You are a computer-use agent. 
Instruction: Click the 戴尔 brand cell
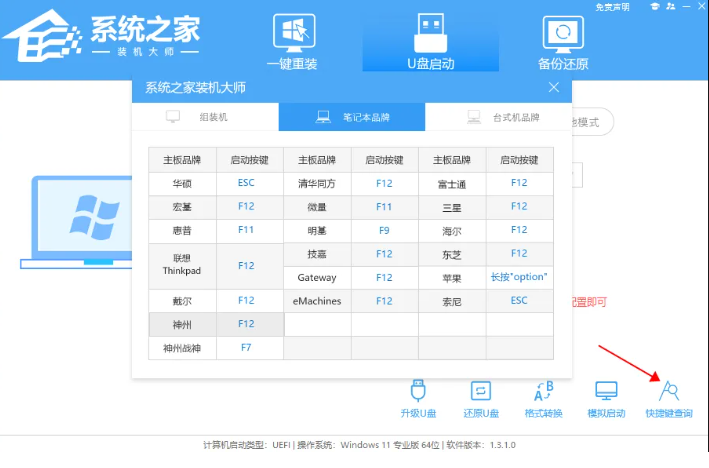click(x=182, y=301)
